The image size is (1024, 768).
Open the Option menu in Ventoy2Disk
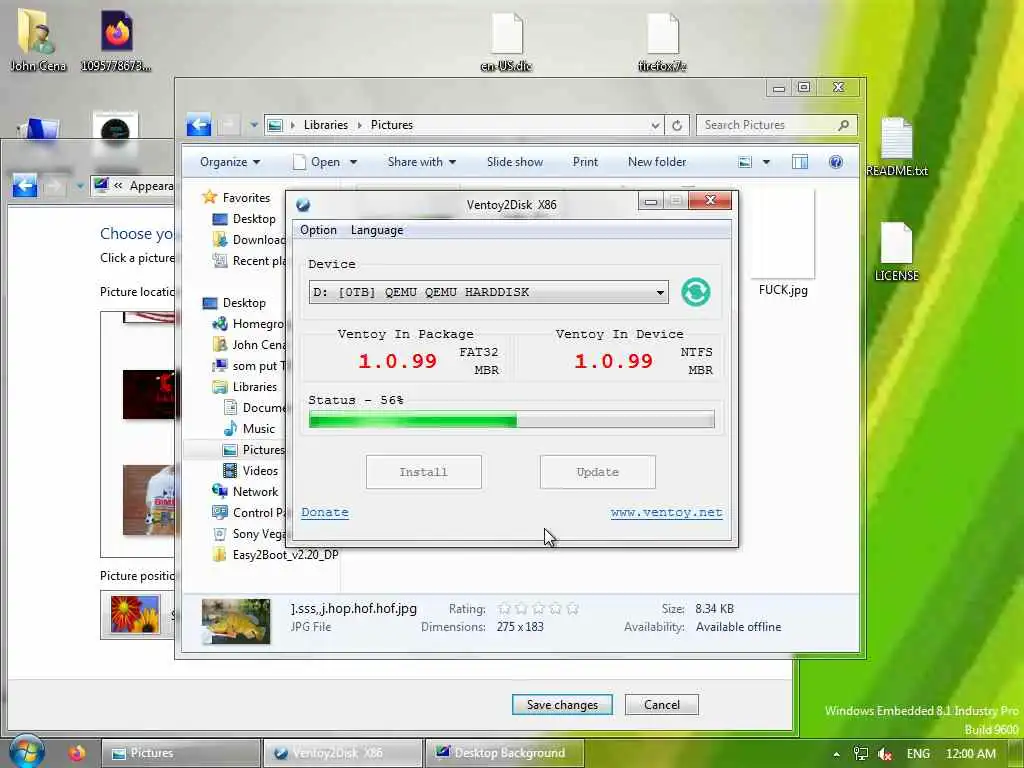(x=318, y=230)
